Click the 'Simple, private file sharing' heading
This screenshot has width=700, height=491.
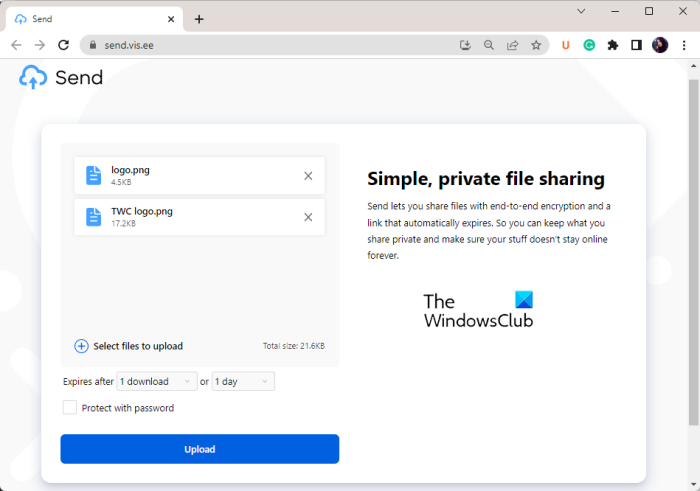(x=486, y=179)
